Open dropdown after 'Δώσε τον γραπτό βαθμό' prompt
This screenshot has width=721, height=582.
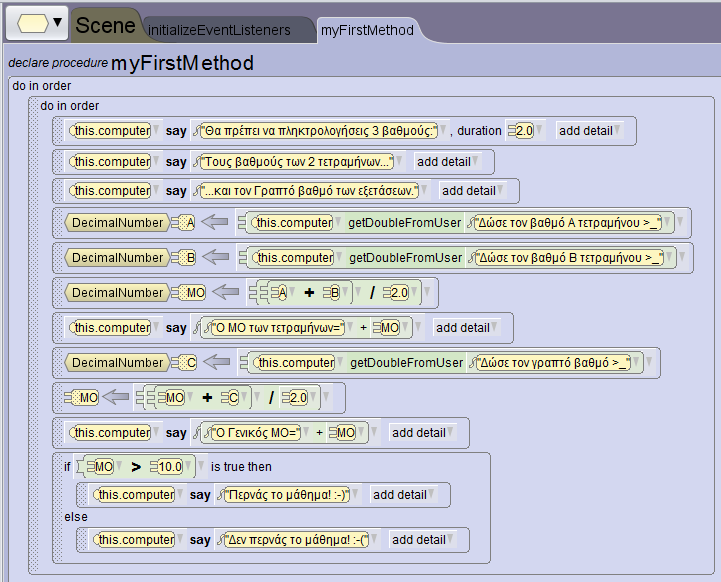pyautogui.click(x=636, y=362)
